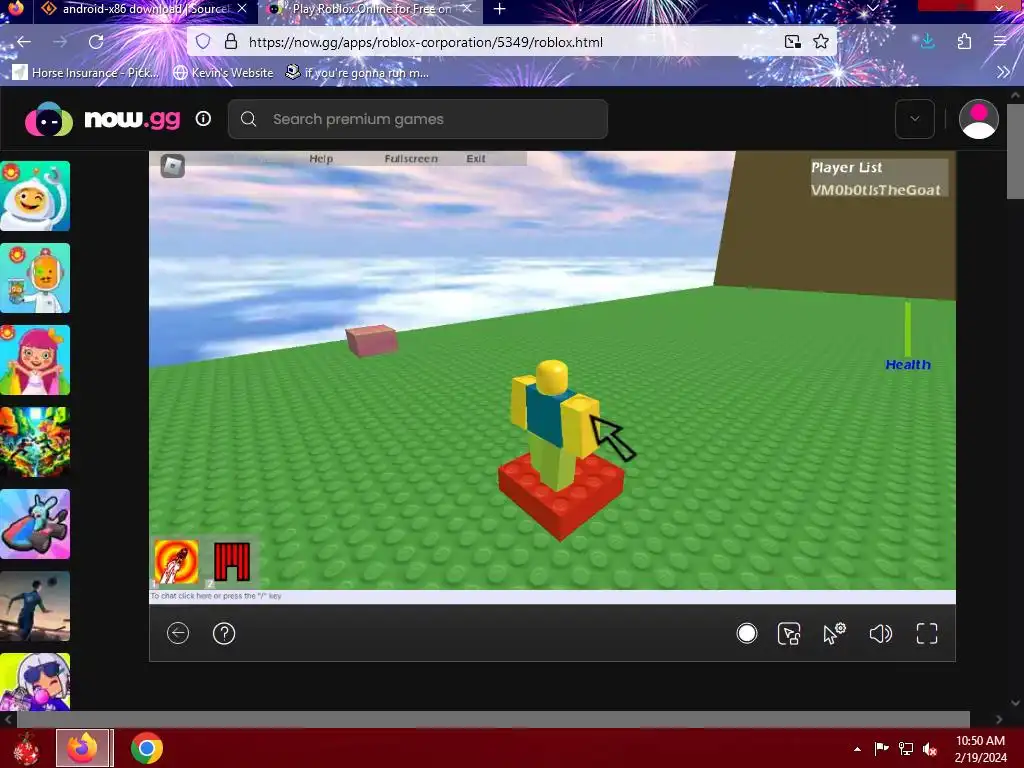1024x768 pixels.
Task: Show more bookmarks chevron
Action: [1003, 72]
